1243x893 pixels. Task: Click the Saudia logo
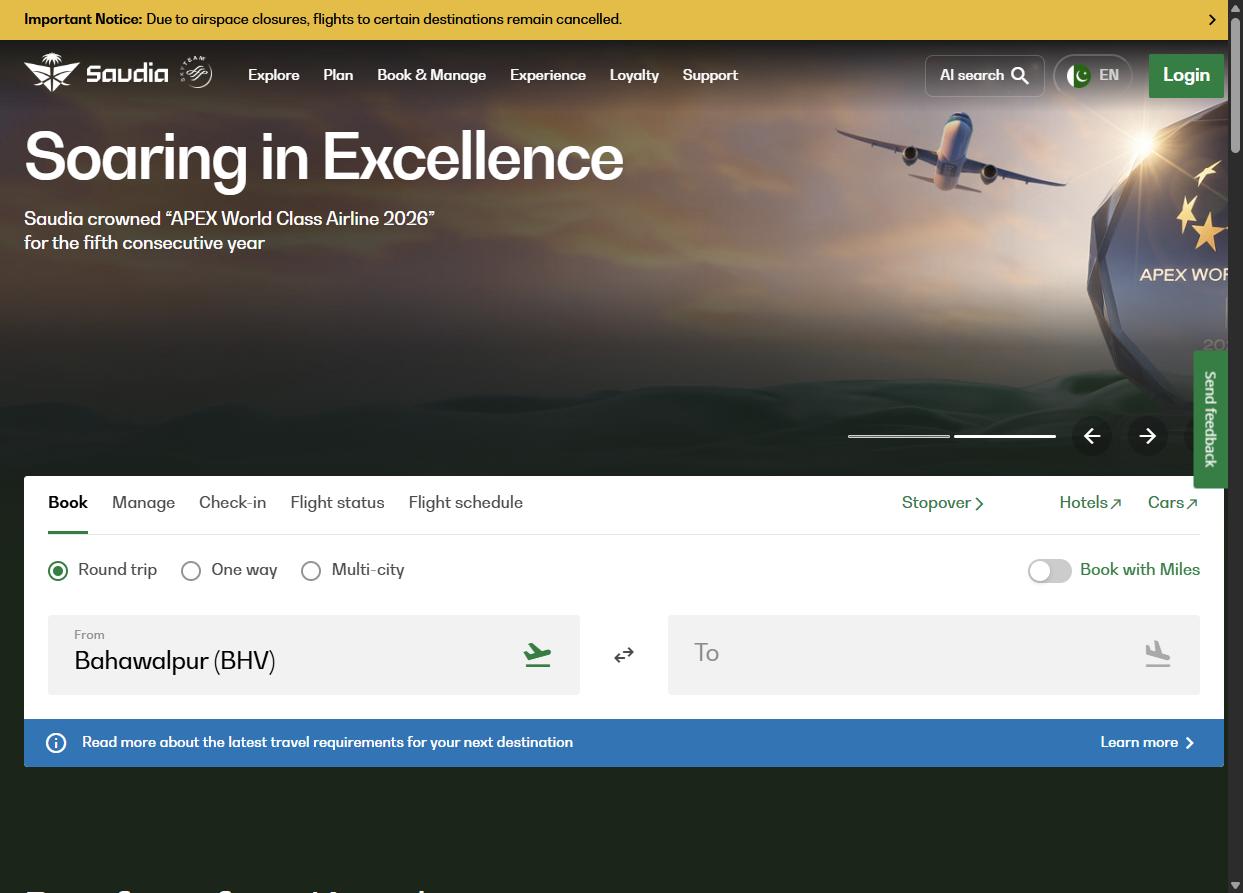tap(96, 74)
